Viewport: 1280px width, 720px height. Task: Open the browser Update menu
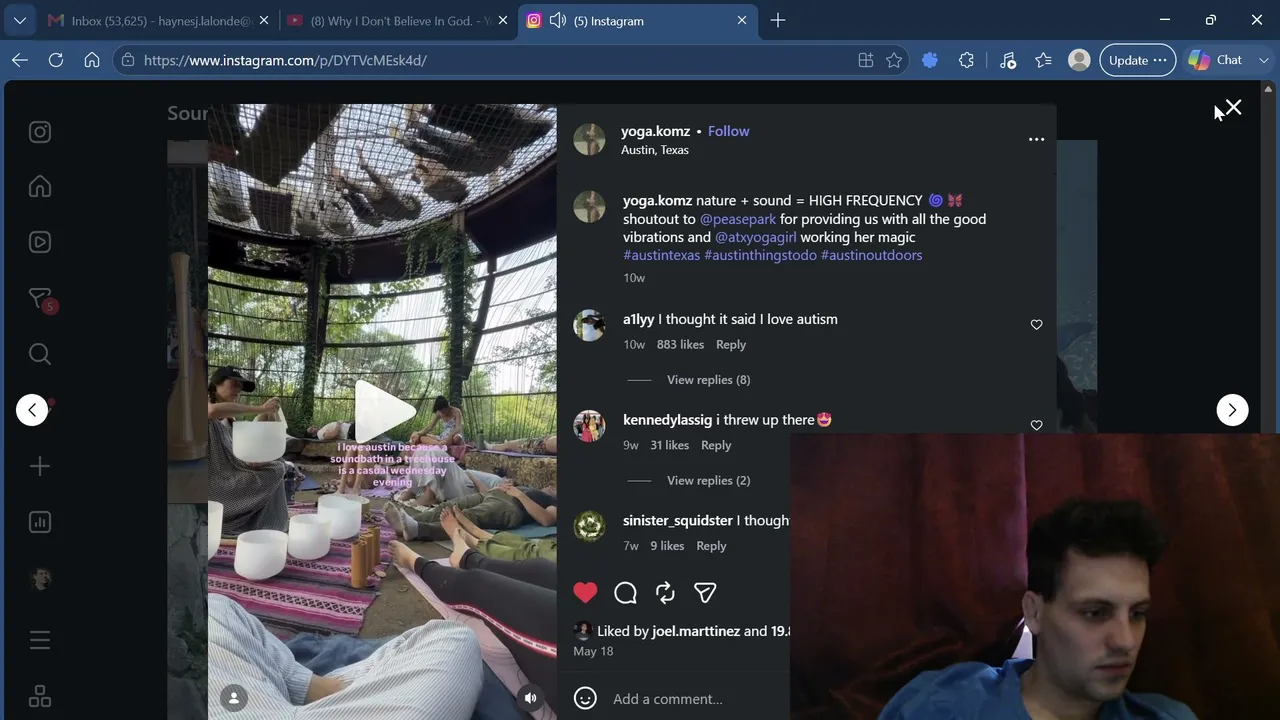coord(1138,60)
